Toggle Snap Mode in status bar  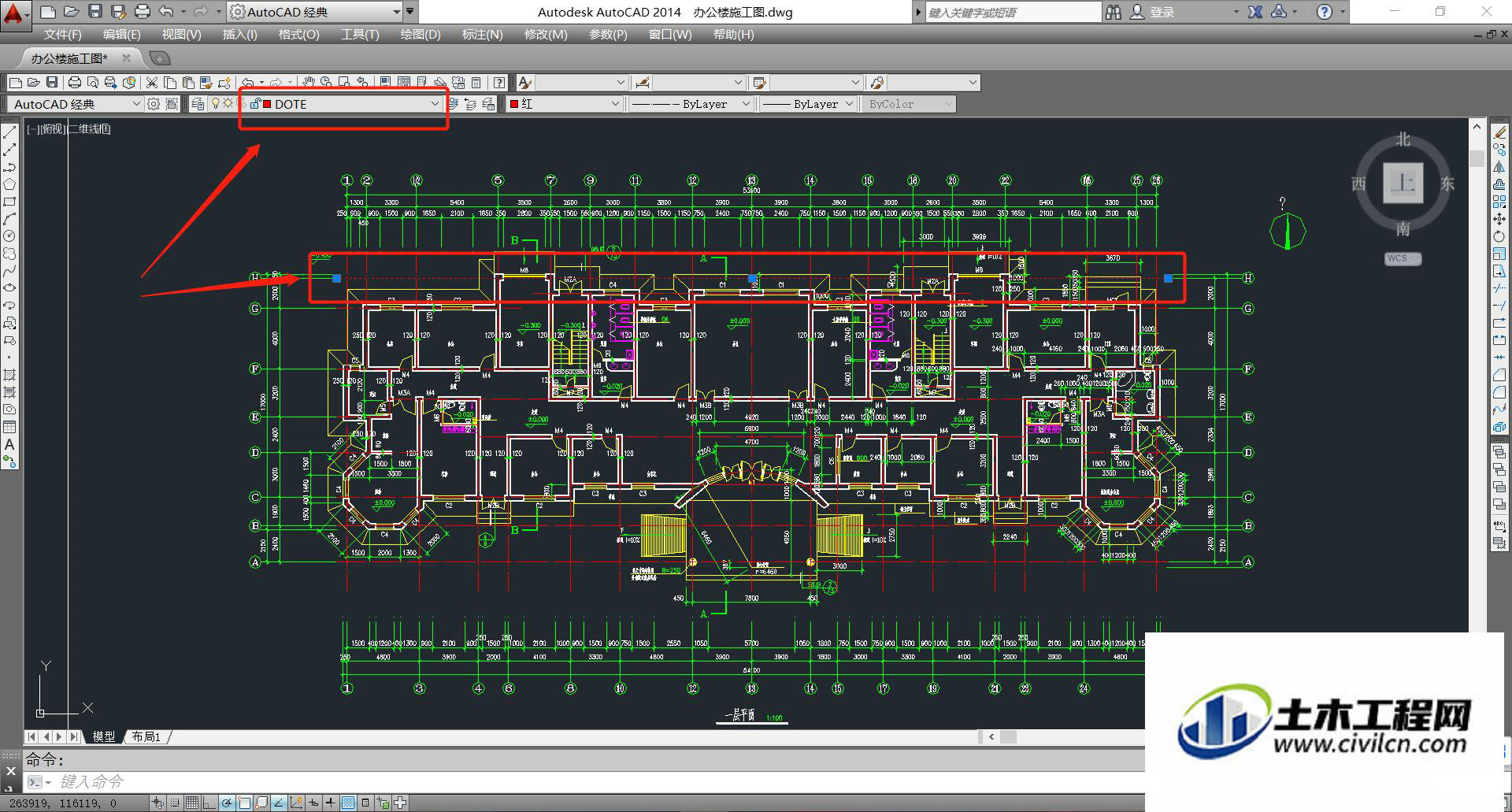coord(175,803)
